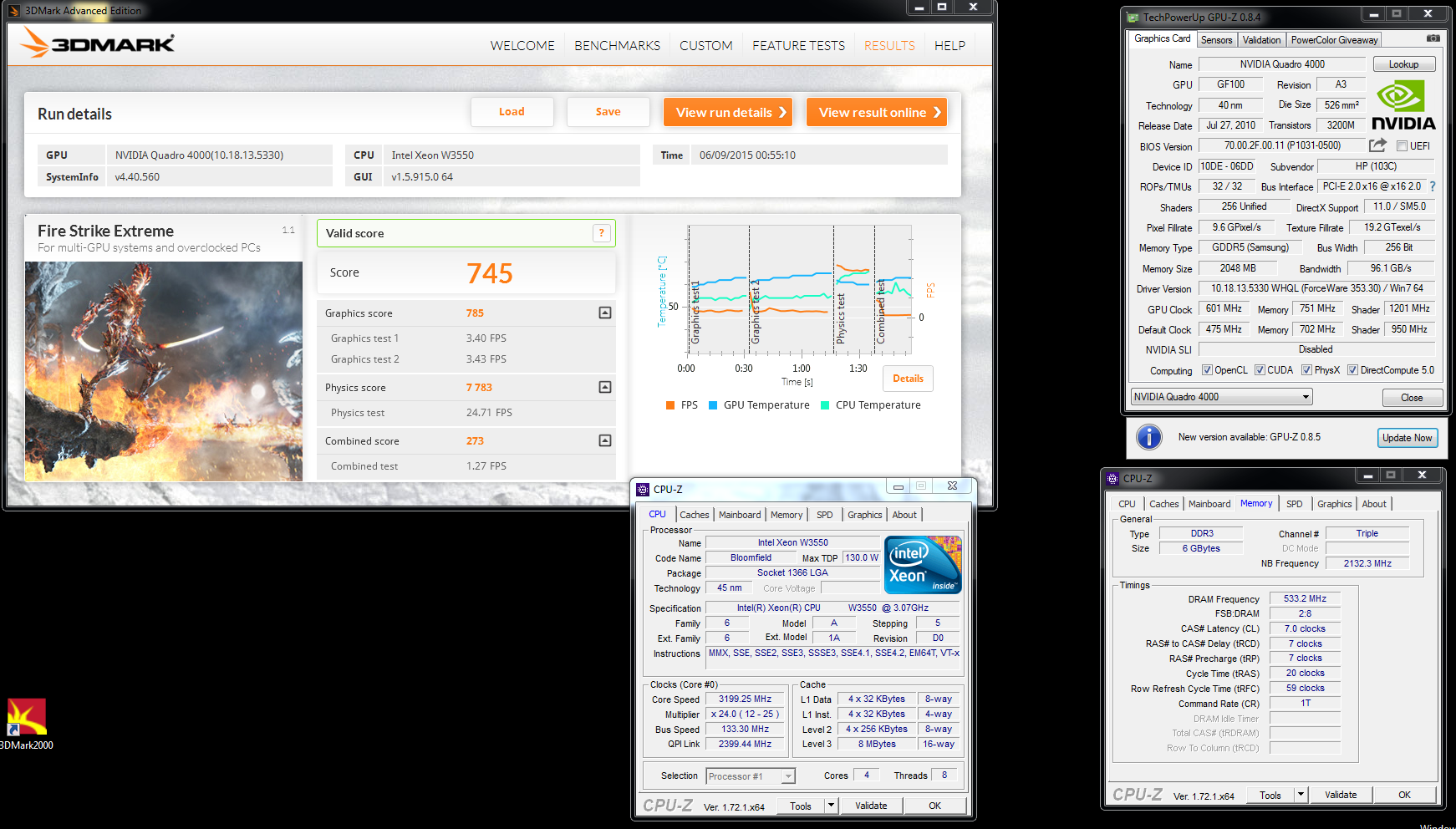Click the Details button under the chart
The width and height of the screenshot is (1456, 829).
click(908, 379)
